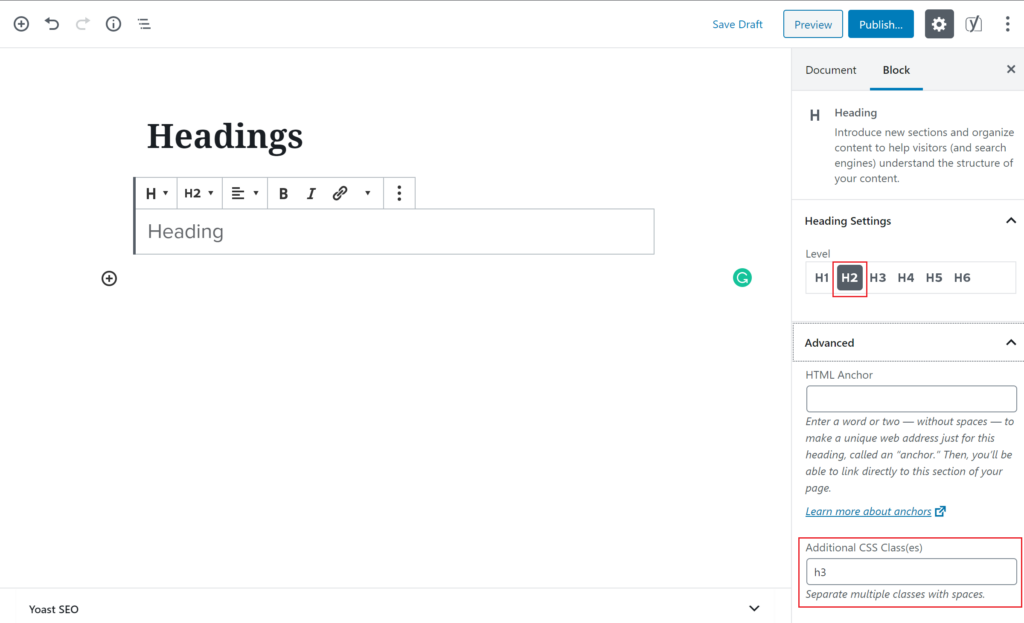Set heading level to H3
Viewport: 1024px width, 623px height.
(878, 278)
